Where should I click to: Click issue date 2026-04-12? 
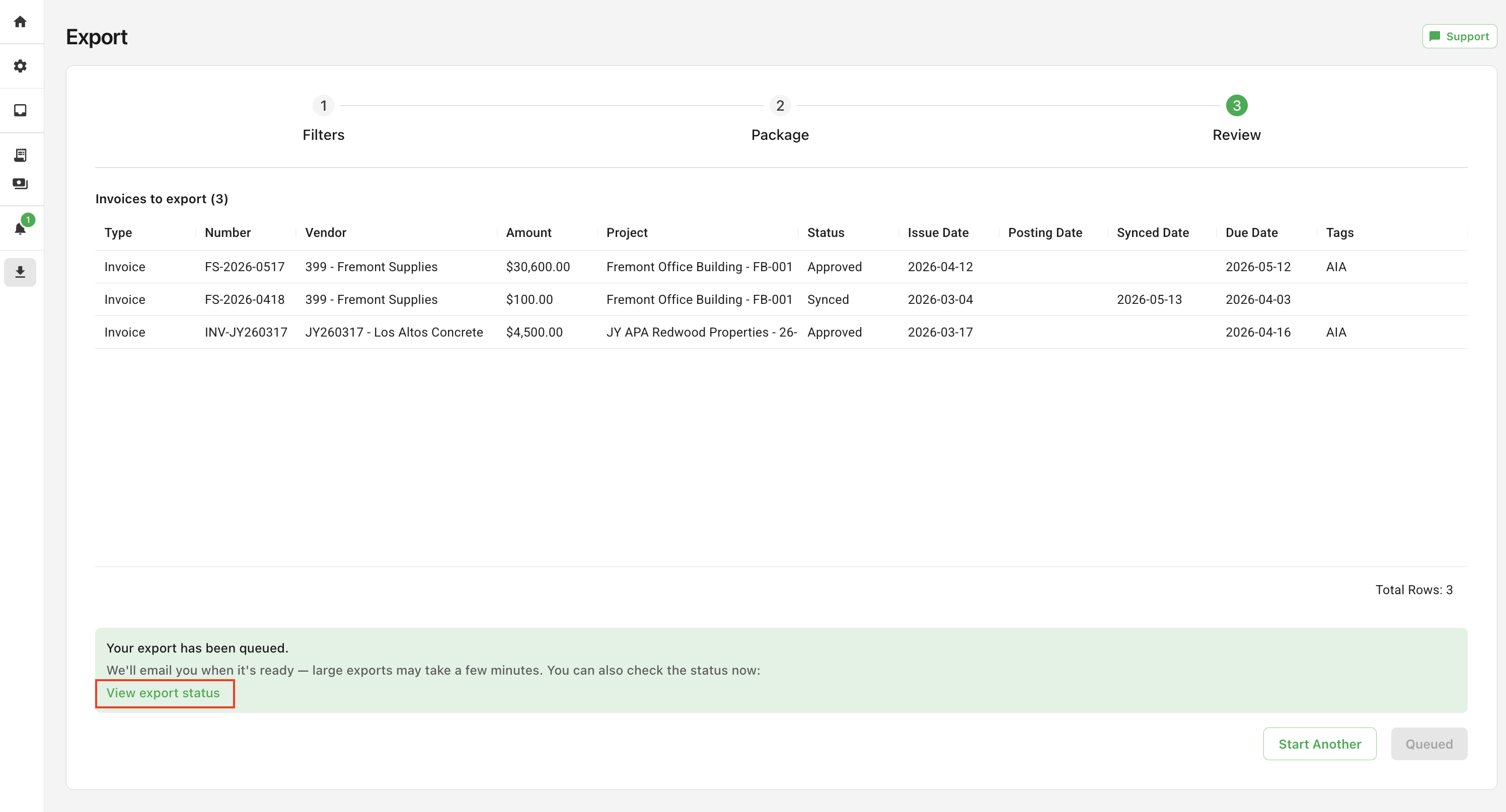pos(940,267)
